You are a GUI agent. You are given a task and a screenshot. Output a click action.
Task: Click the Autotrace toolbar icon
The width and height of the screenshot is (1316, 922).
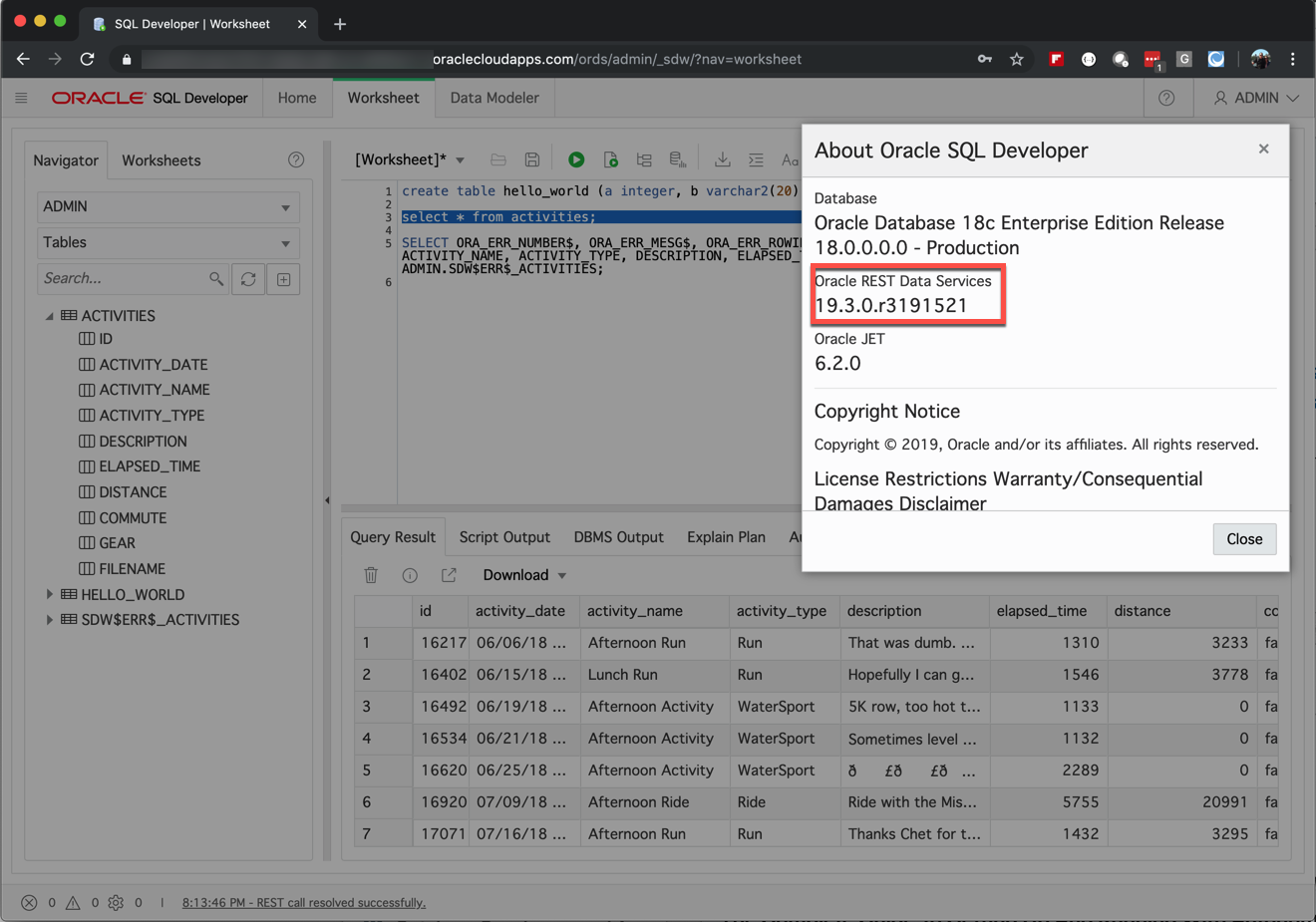678,159
